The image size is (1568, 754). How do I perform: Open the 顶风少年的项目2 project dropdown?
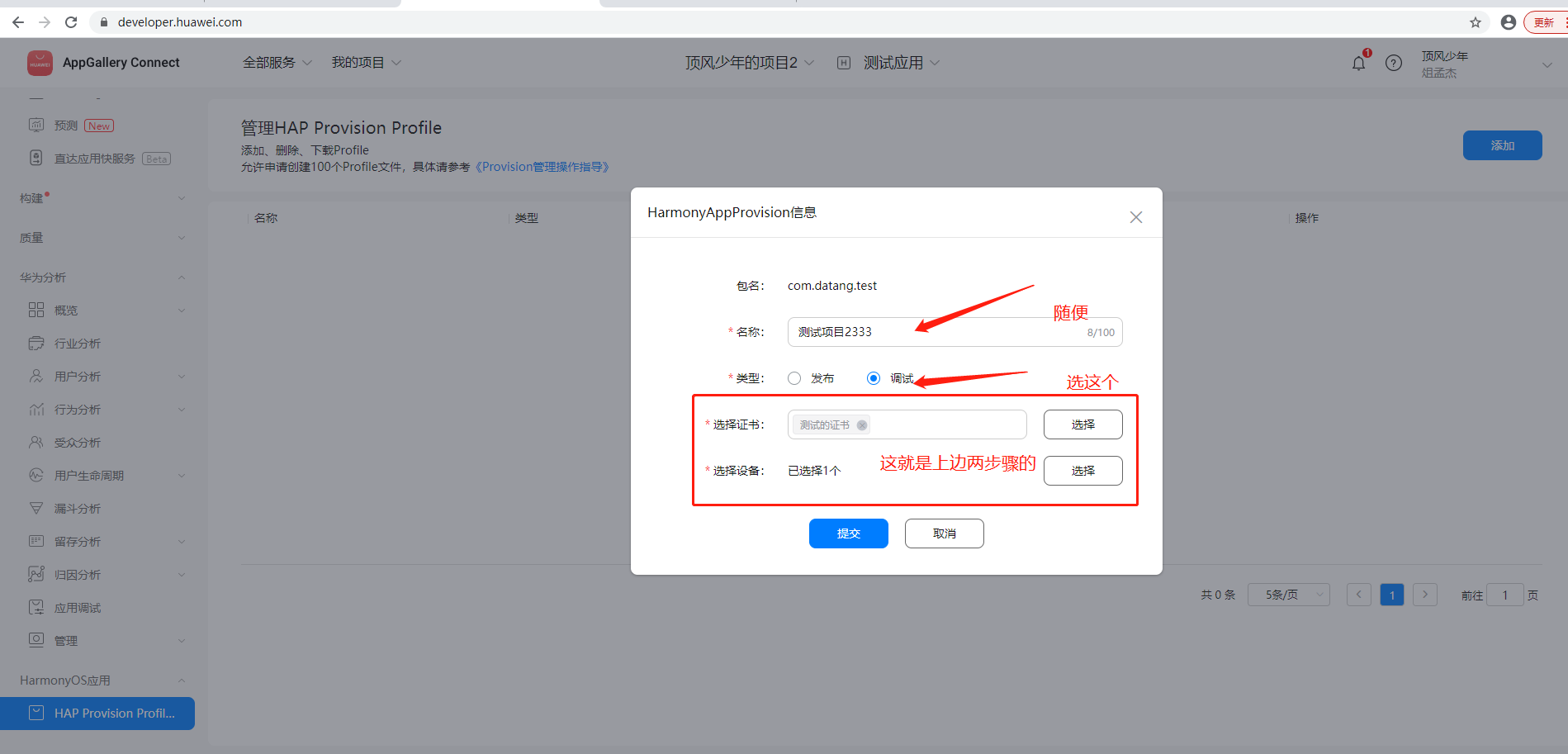point(750,63)
